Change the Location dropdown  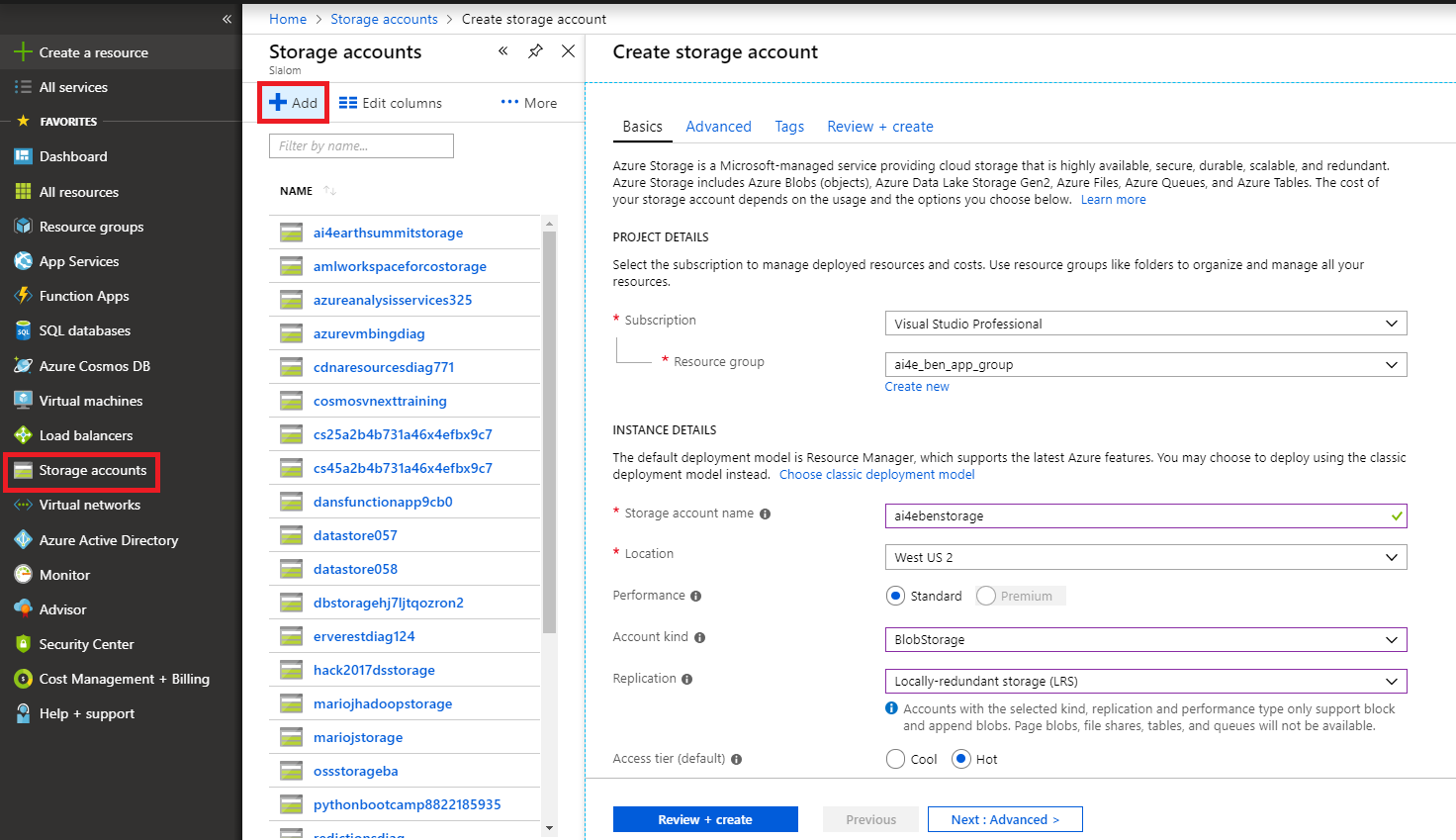click(x=1145, y=556)
